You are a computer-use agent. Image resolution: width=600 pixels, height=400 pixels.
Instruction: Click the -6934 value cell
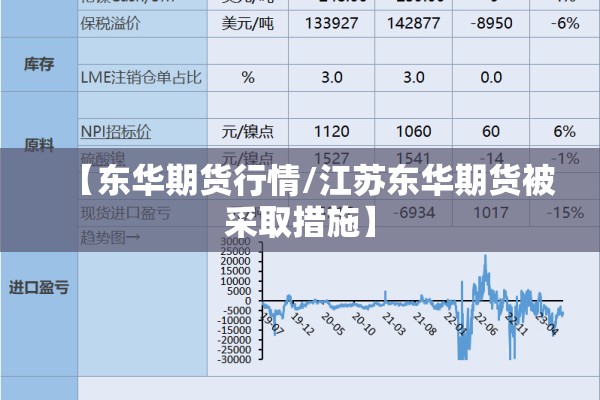[414, 213]
